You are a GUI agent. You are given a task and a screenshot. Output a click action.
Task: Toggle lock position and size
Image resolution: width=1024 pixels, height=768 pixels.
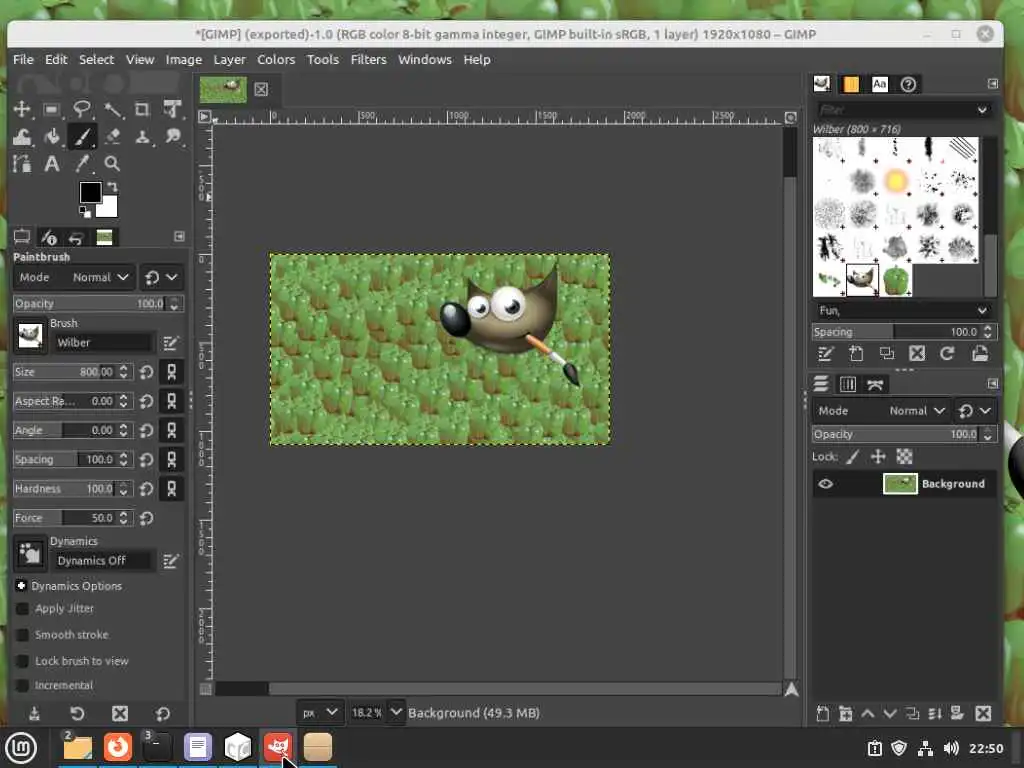click(878, 457)
